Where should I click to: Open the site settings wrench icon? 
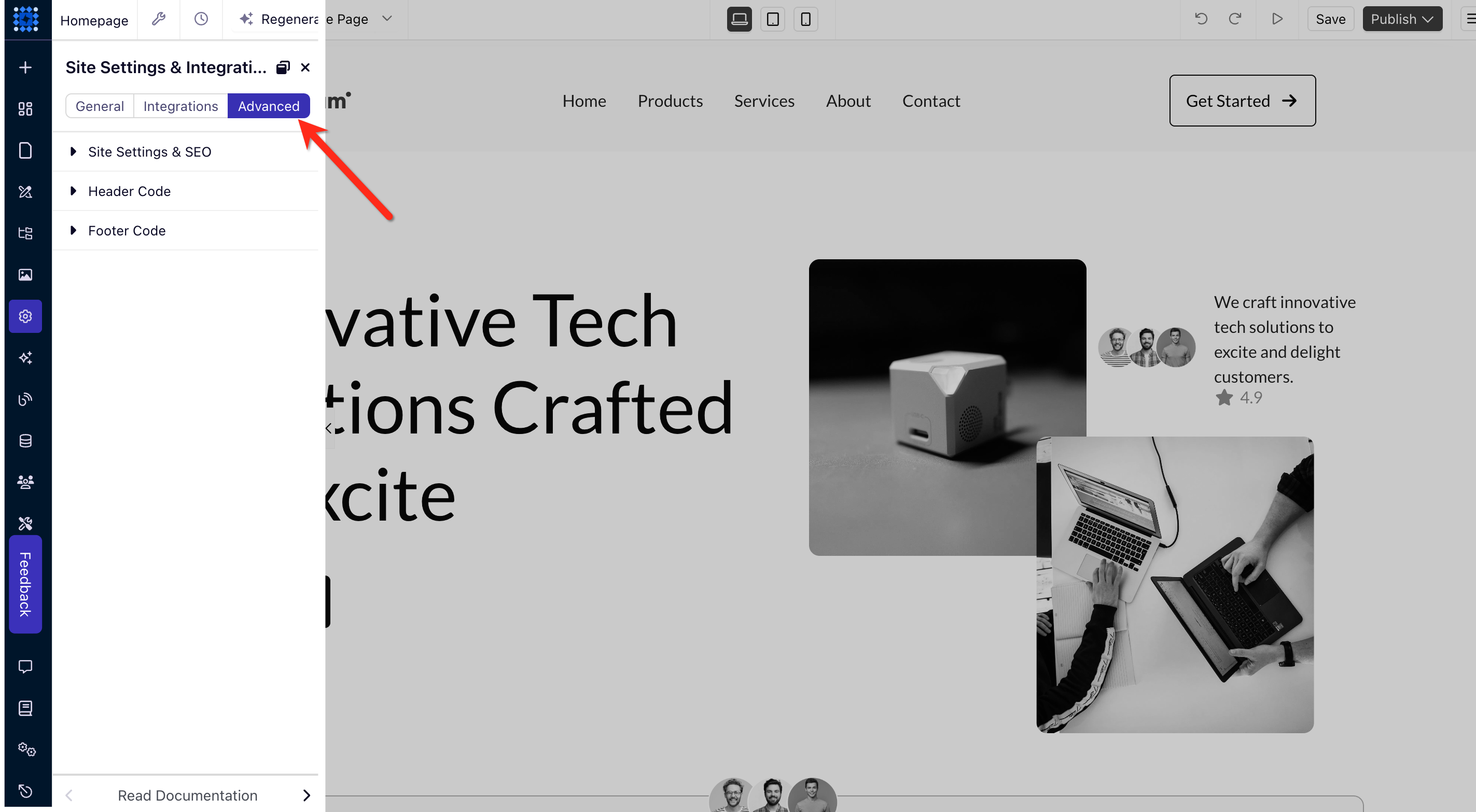coord(158,19)
